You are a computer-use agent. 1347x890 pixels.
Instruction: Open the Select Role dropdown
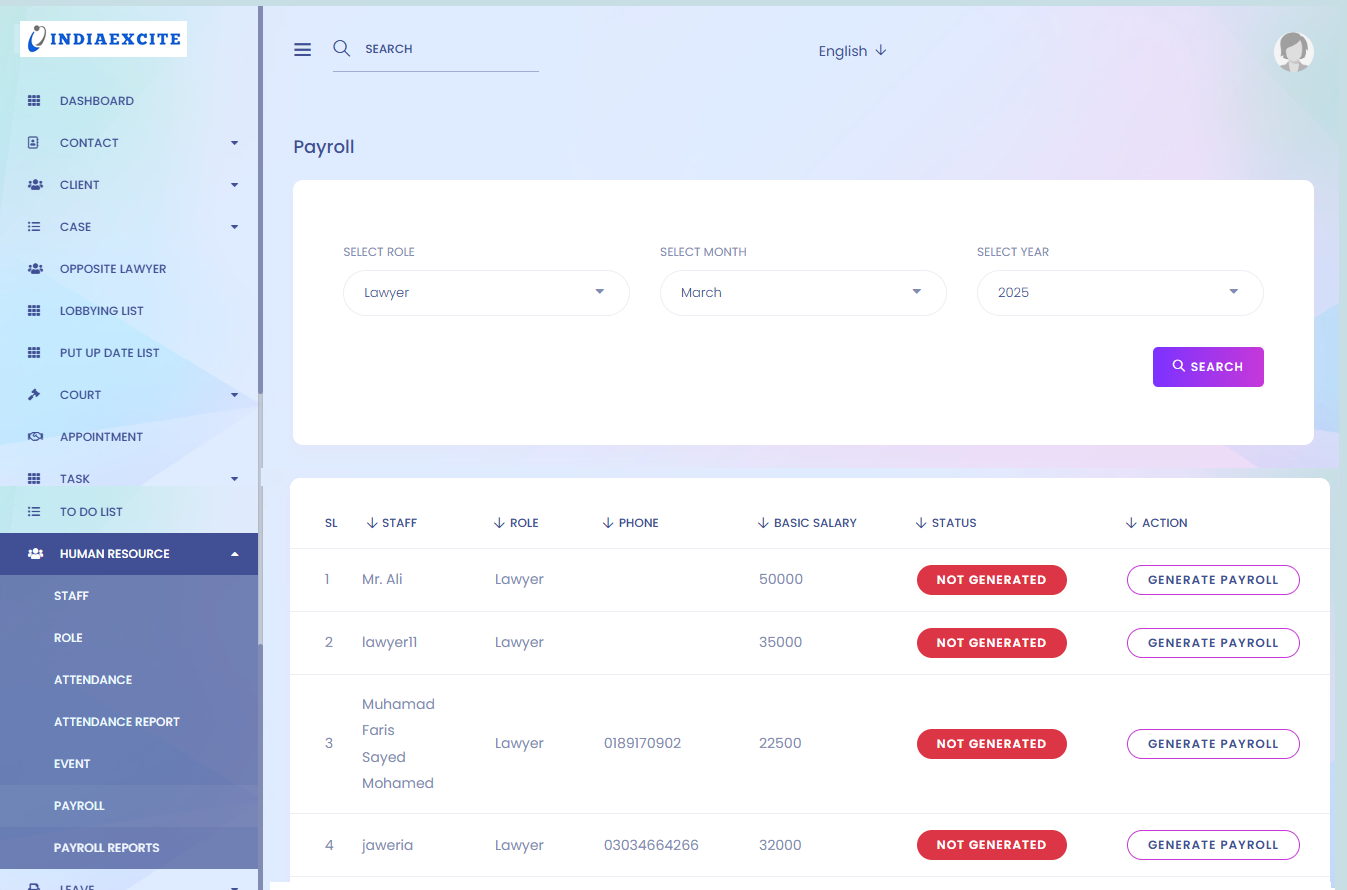click(486, 293)
